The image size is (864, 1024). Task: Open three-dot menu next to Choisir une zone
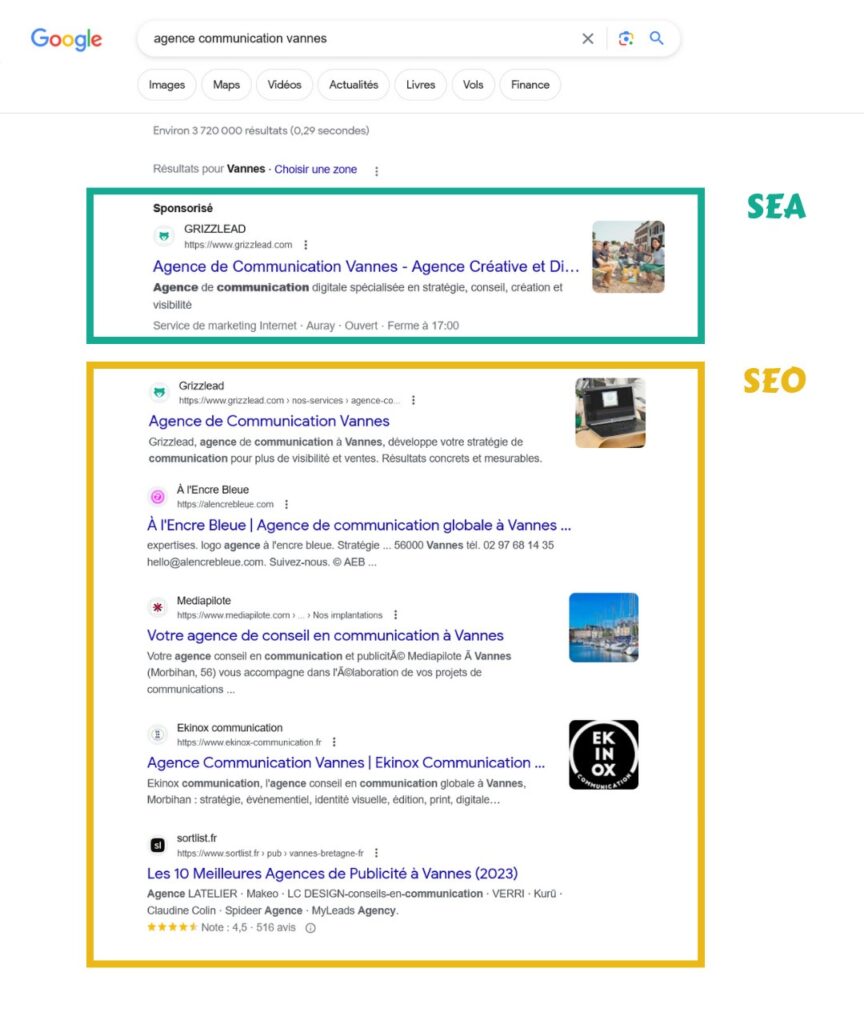click(x=377, y=171)
